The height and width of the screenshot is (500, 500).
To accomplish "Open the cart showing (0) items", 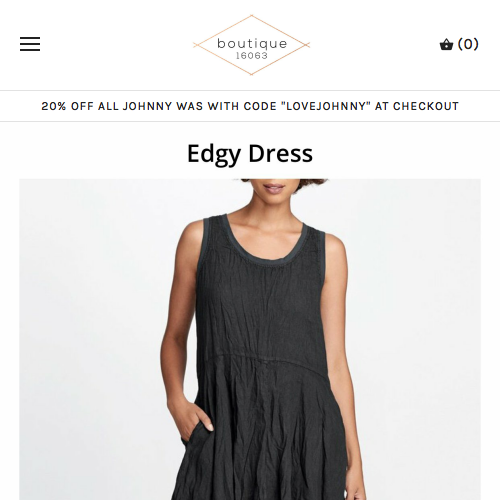I will [459, 44].
